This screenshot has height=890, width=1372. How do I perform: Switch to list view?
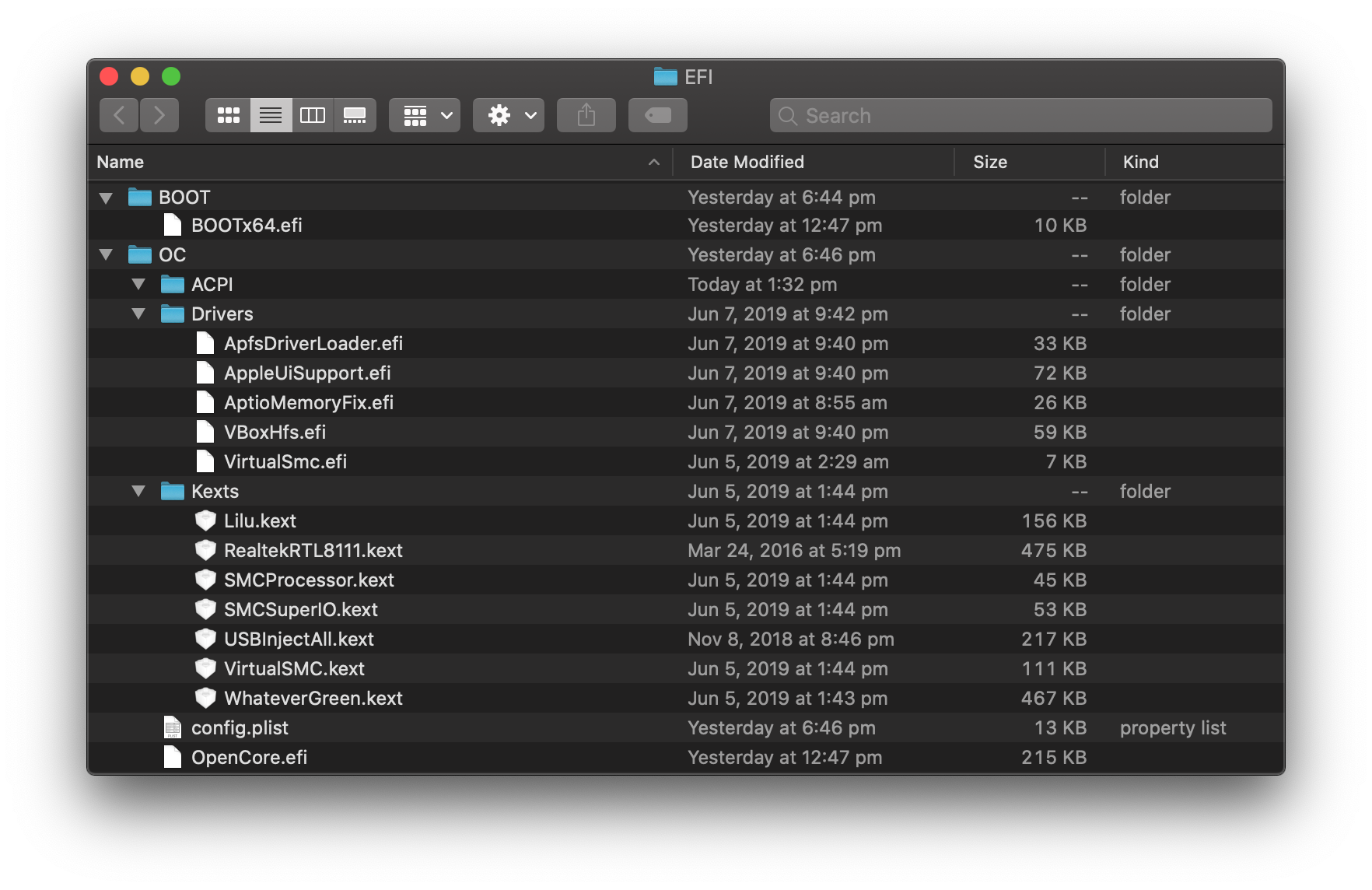(x=271, y=115)
